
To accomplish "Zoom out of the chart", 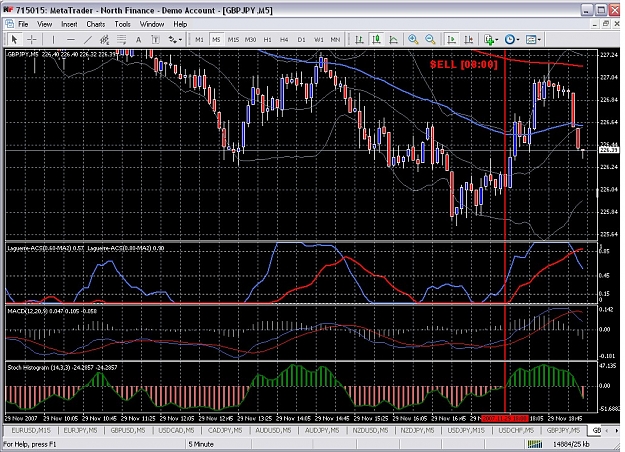I will coord(430,39).
